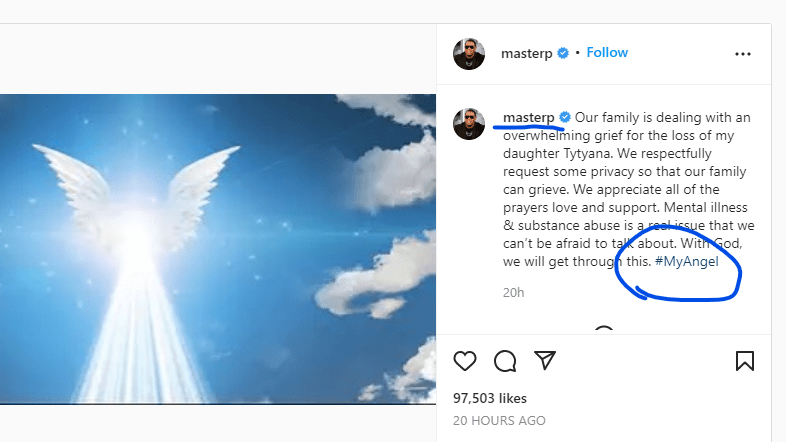Save the post with bookmark icon
The image size is (786, 442).
(745, 360)
